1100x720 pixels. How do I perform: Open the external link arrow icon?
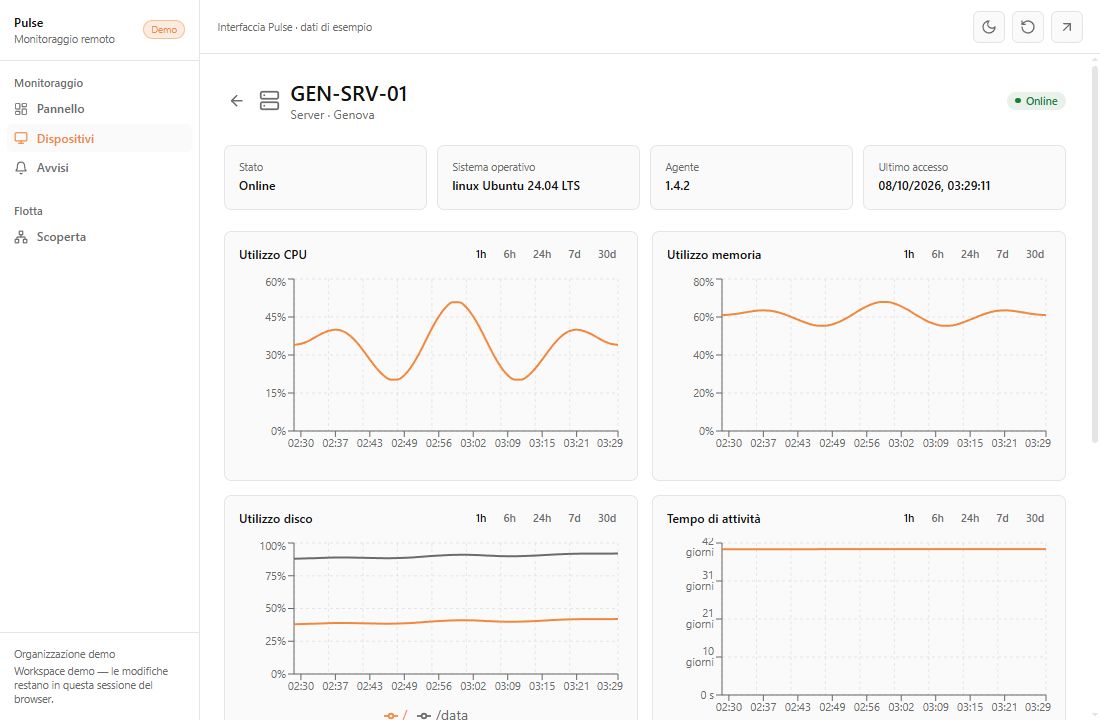coord(1066,27)
